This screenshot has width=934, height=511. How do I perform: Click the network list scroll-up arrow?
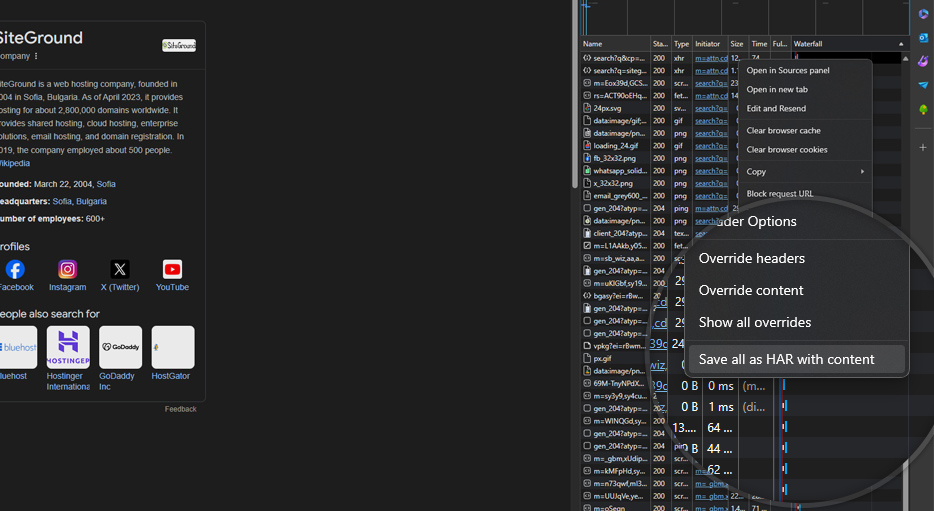905,58
